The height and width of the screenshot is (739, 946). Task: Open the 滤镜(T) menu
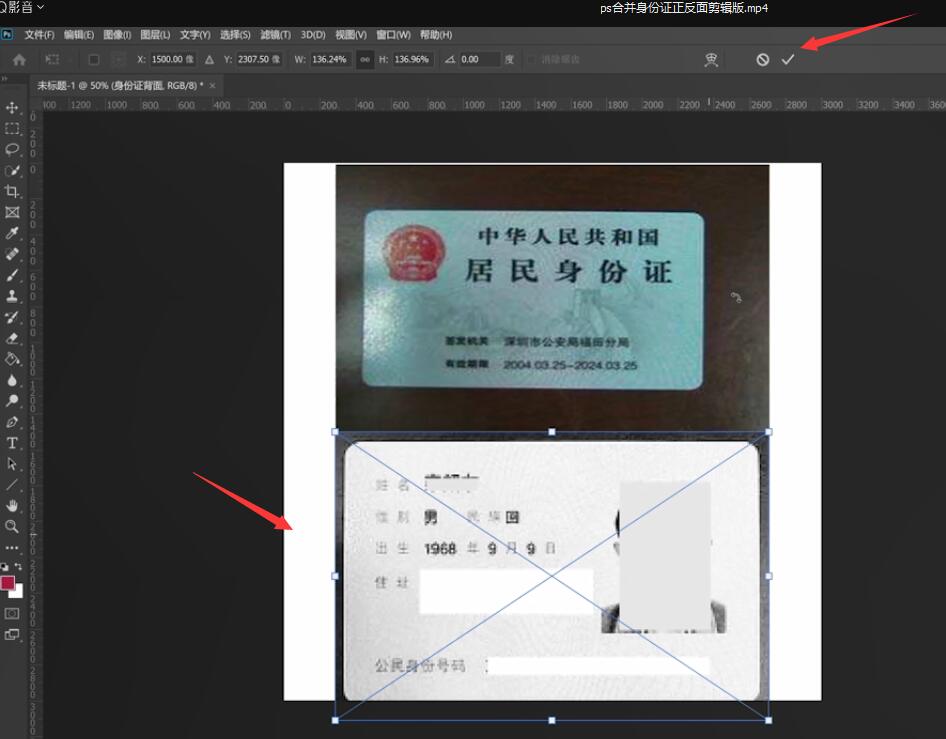(x=275, y=35)
